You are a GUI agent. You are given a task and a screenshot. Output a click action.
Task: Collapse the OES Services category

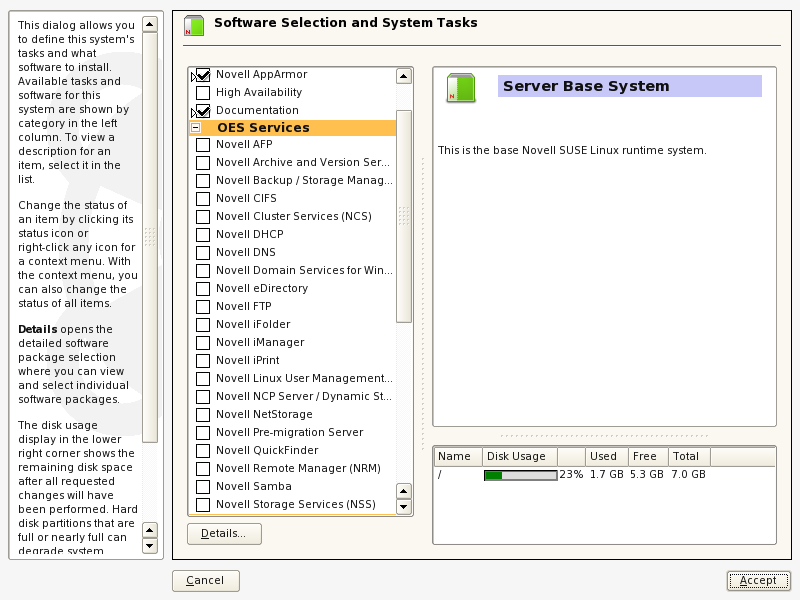[194, 128]
